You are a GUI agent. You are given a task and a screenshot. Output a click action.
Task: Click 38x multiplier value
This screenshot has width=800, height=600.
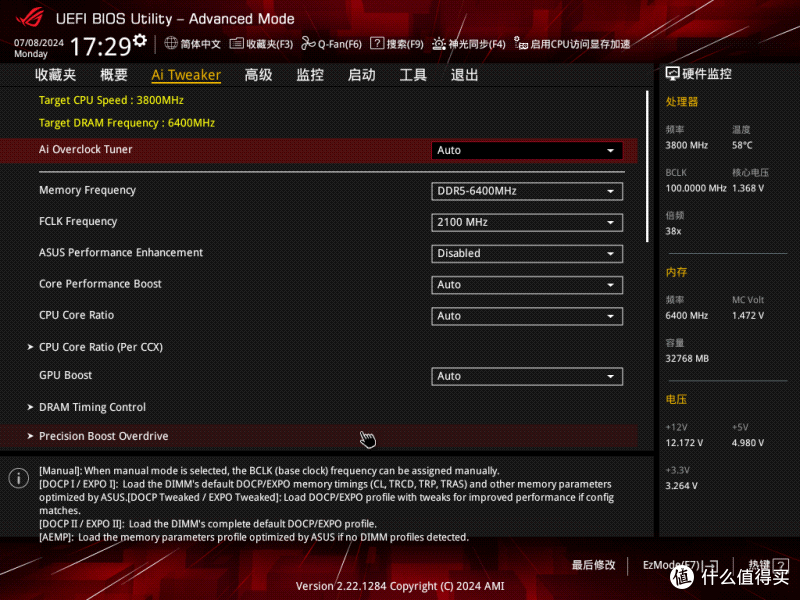click(673, 231)
